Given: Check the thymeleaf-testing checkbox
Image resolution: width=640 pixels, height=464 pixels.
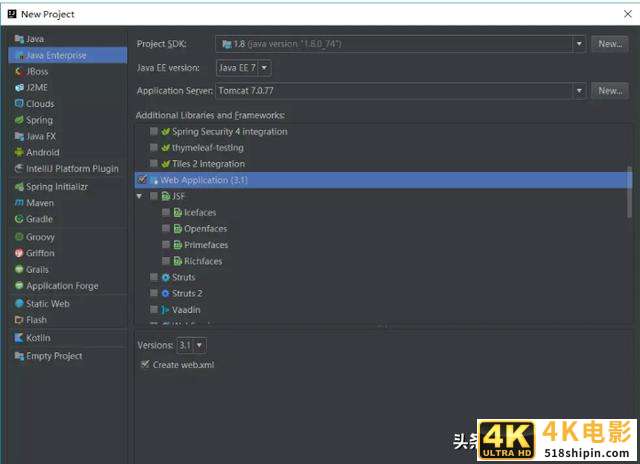Looking at the screenshot, I should 153,147.
